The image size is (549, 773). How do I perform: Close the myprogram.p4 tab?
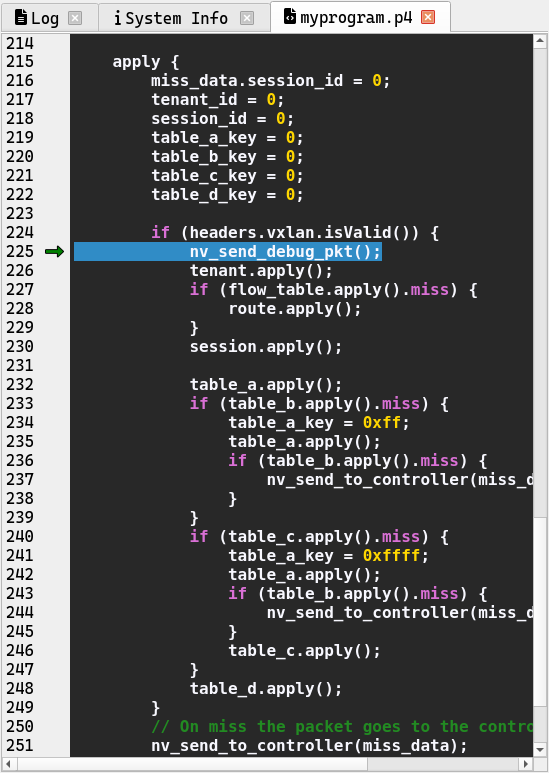click(428, 17)
